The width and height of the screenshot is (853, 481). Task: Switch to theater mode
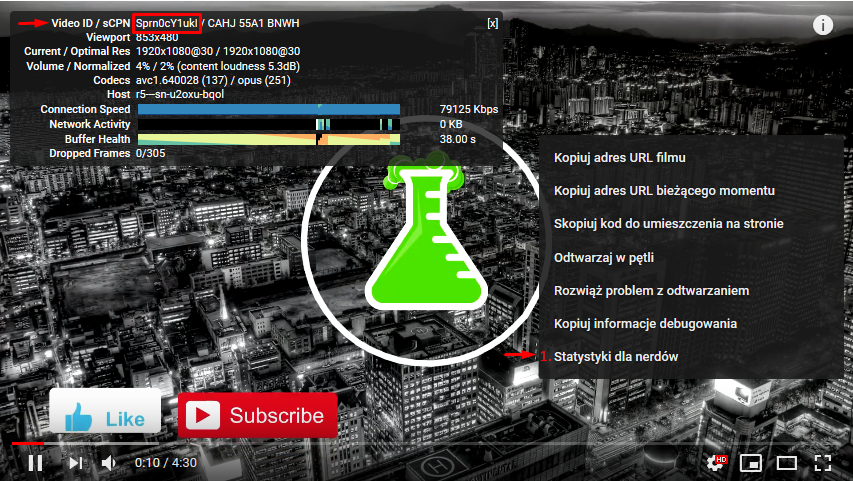[787, 463]
